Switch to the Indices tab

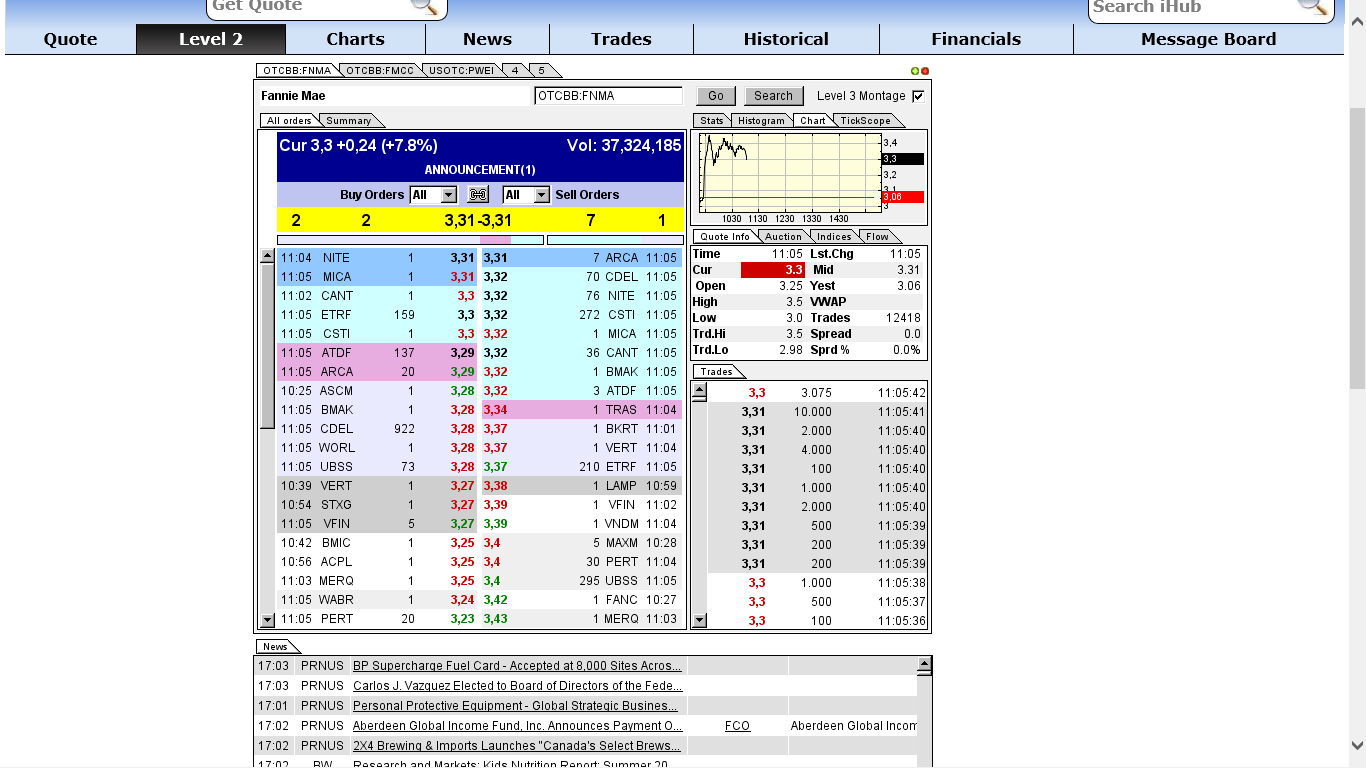point(834,236)
